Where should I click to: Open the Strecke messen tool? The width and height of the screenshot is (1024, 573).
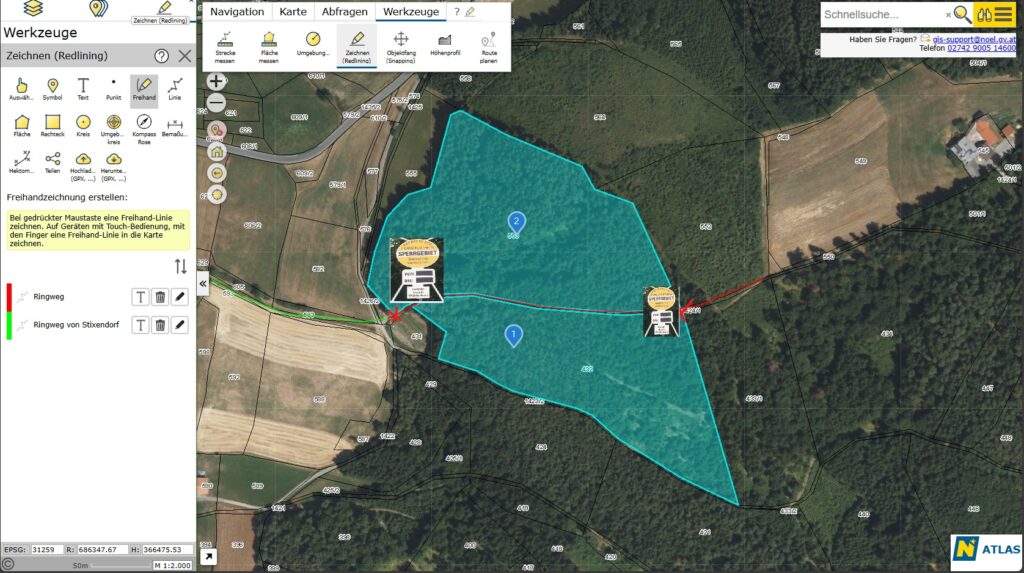(x=225, y=44)
